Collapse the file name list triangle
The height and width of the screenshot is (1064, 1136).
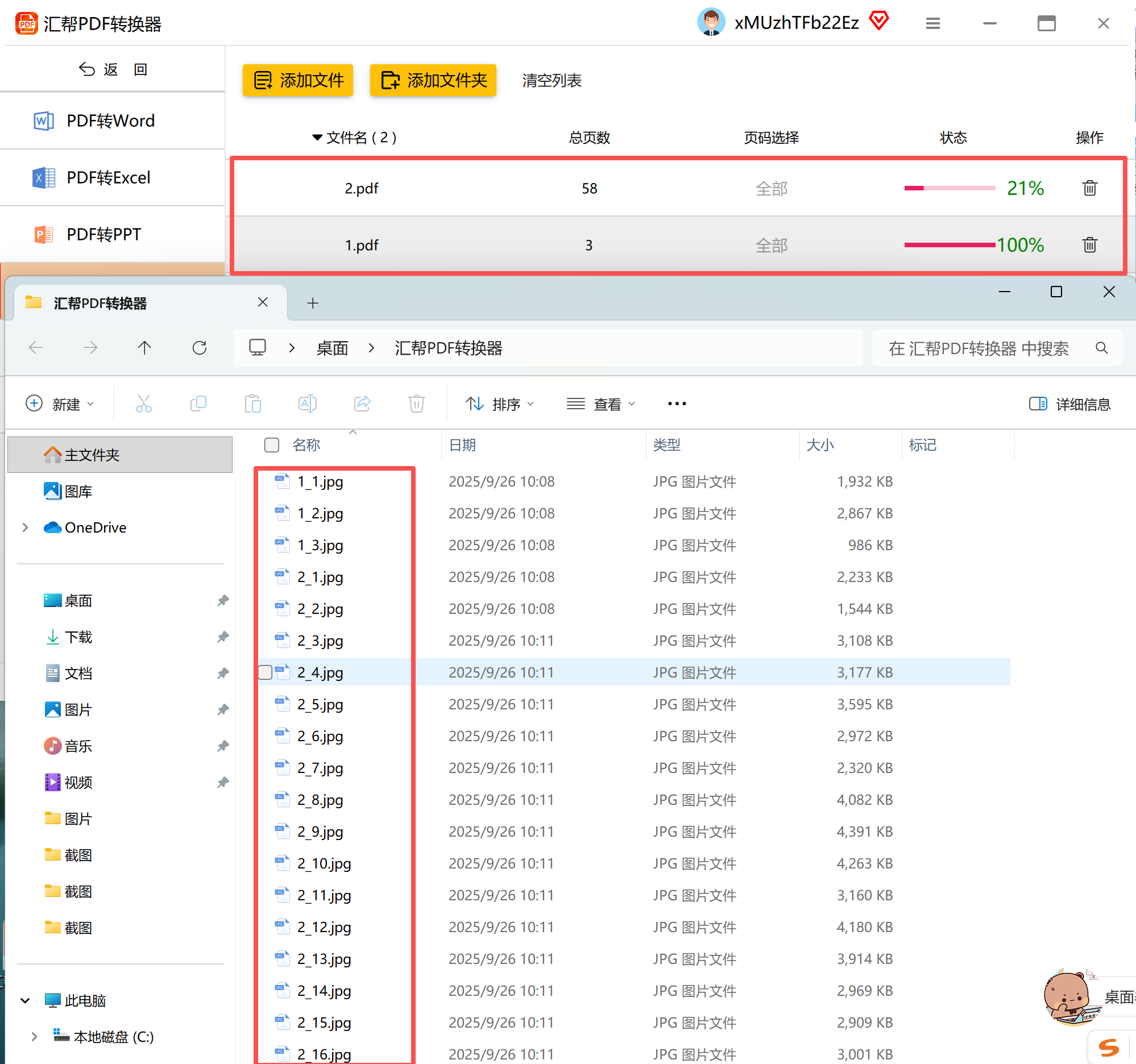click(317, 138)
